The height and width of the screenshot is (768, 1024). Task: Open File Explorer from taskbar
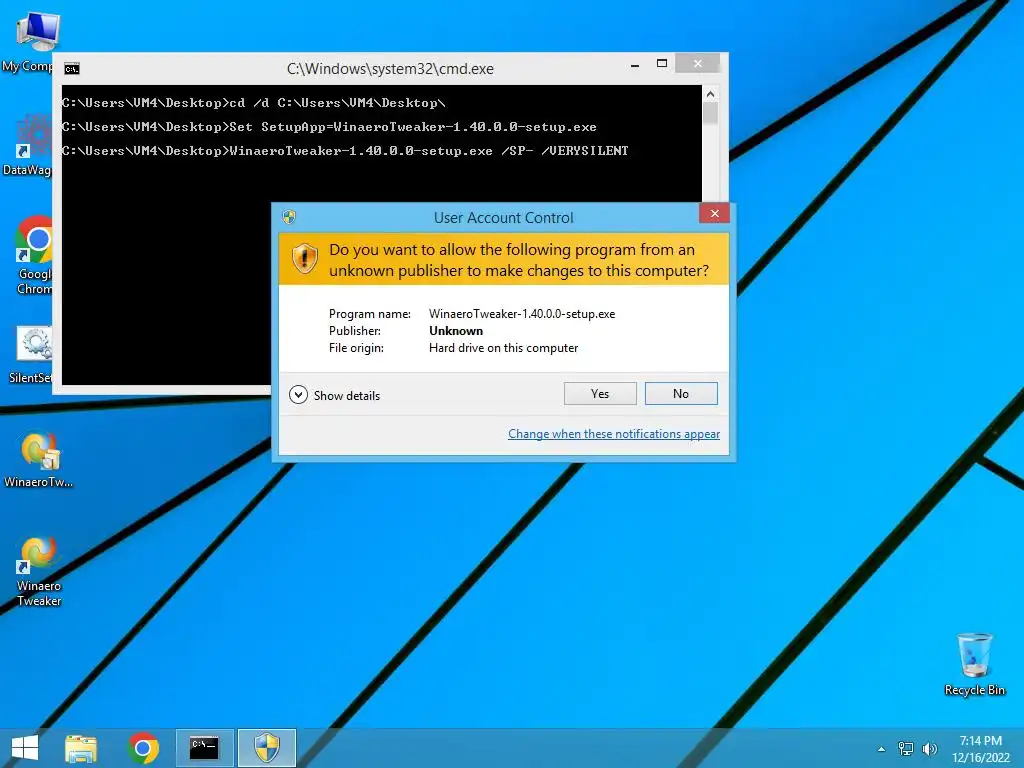[81, 748]
